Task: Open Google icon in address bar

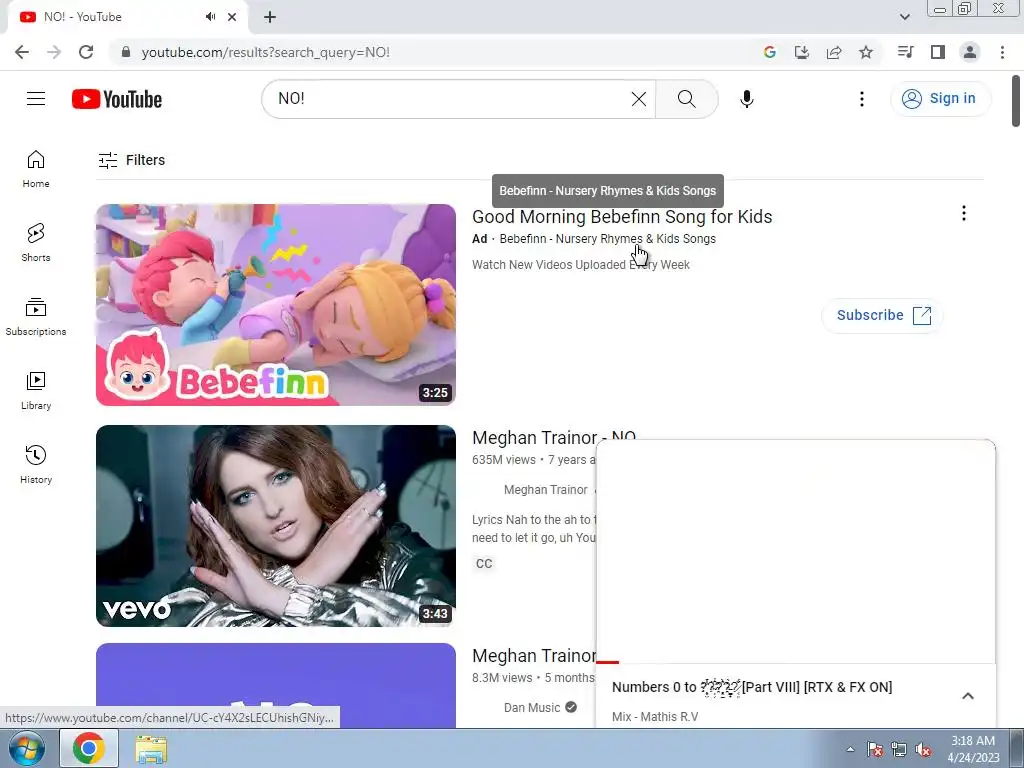Action: click(769, 52)
